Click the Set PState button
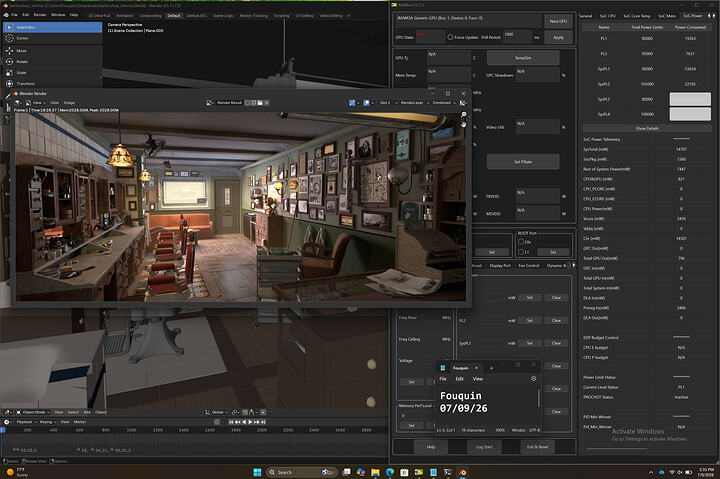 tap(523, 162)
